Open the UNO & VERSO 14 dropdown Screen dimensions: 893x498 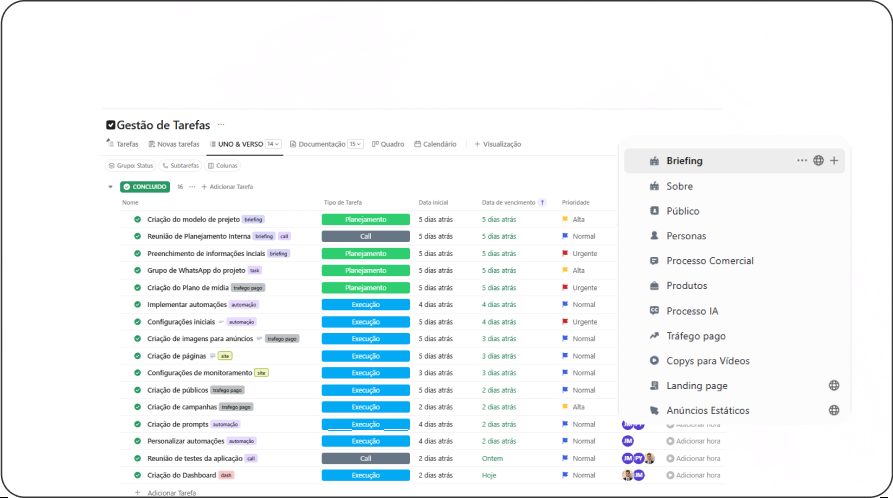point(271,144)
